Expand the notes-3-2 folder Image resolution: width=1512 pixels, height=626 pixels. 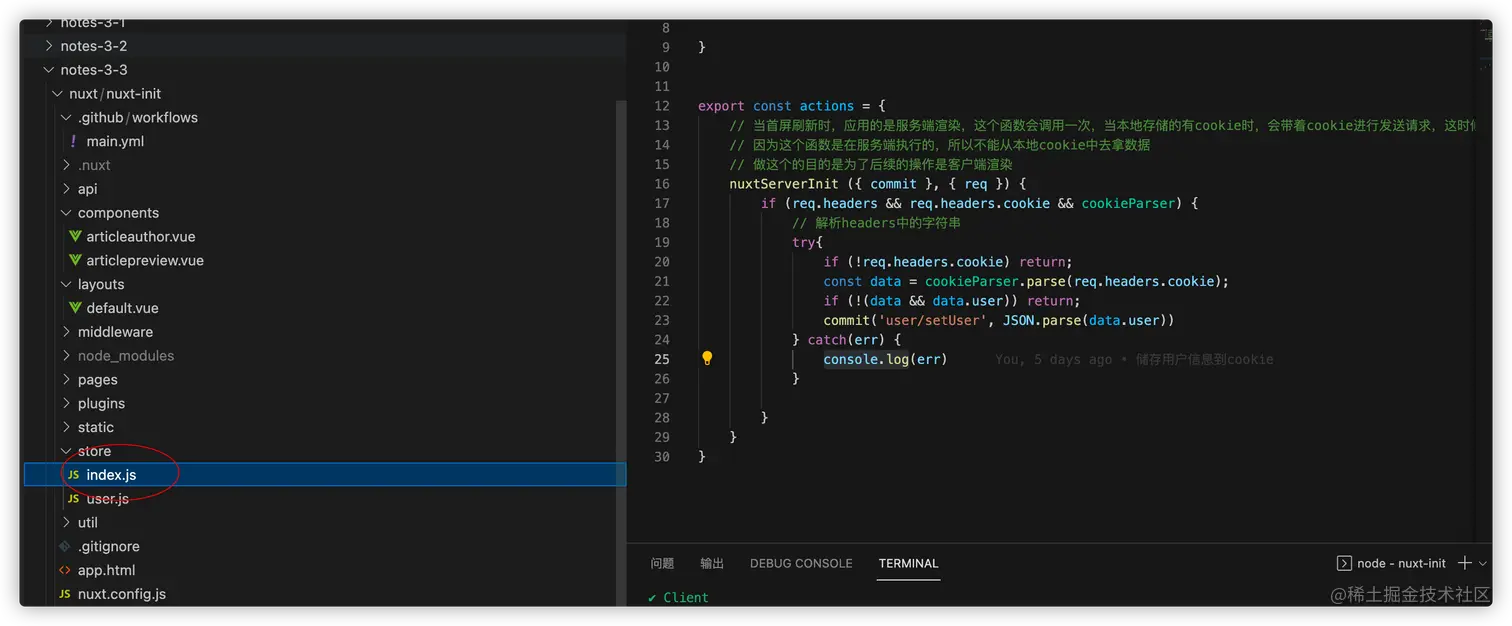pyautogui.click(x=48, y=46)
